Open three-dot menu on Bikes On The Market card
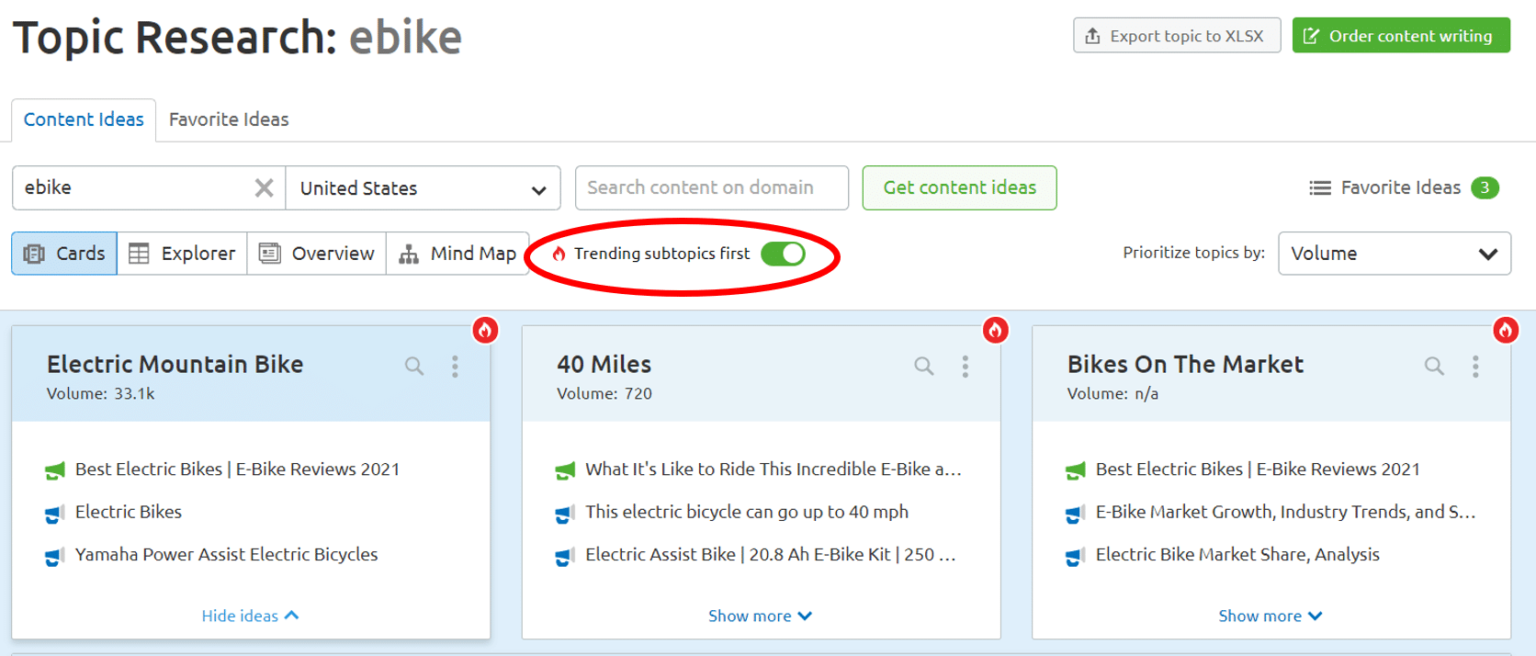 (x=1475, y=366)
